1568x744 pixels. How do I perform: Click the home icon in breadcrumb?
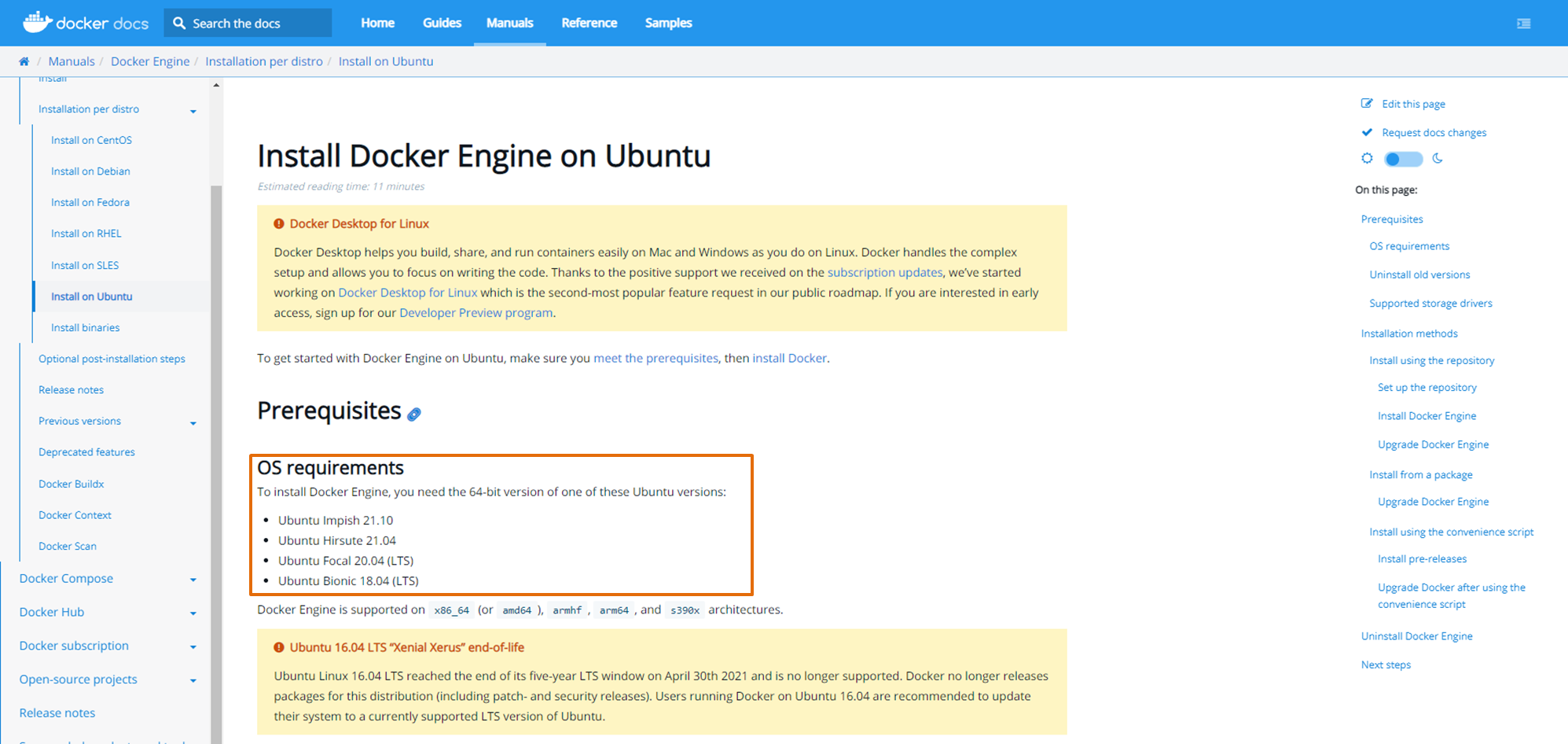[24, 61]
